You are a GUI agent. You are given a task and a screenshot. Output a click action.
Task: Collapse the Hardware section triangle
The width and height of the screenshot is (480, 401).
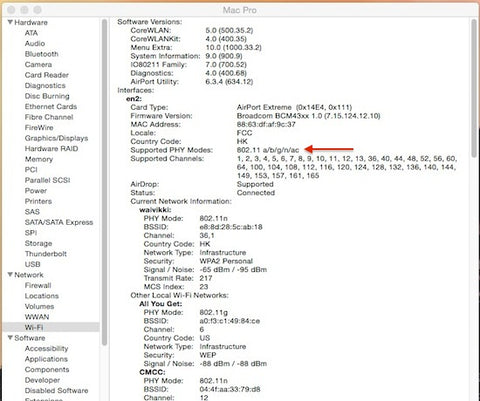pyautogui.click(x=10, y=22)
